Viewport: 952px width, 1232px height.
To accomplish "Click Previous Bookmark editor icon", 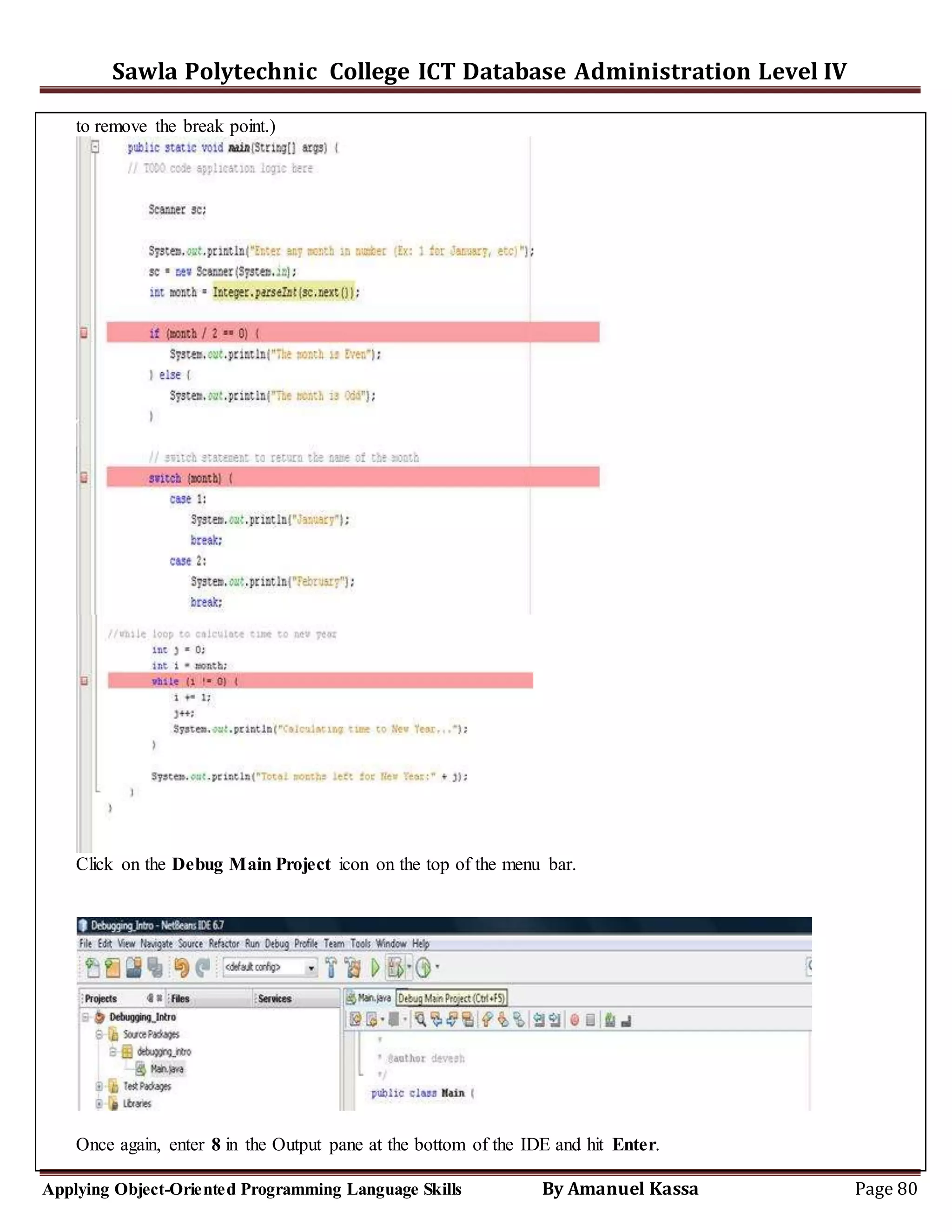I will pyautogui.click(x=488, y=1020).
